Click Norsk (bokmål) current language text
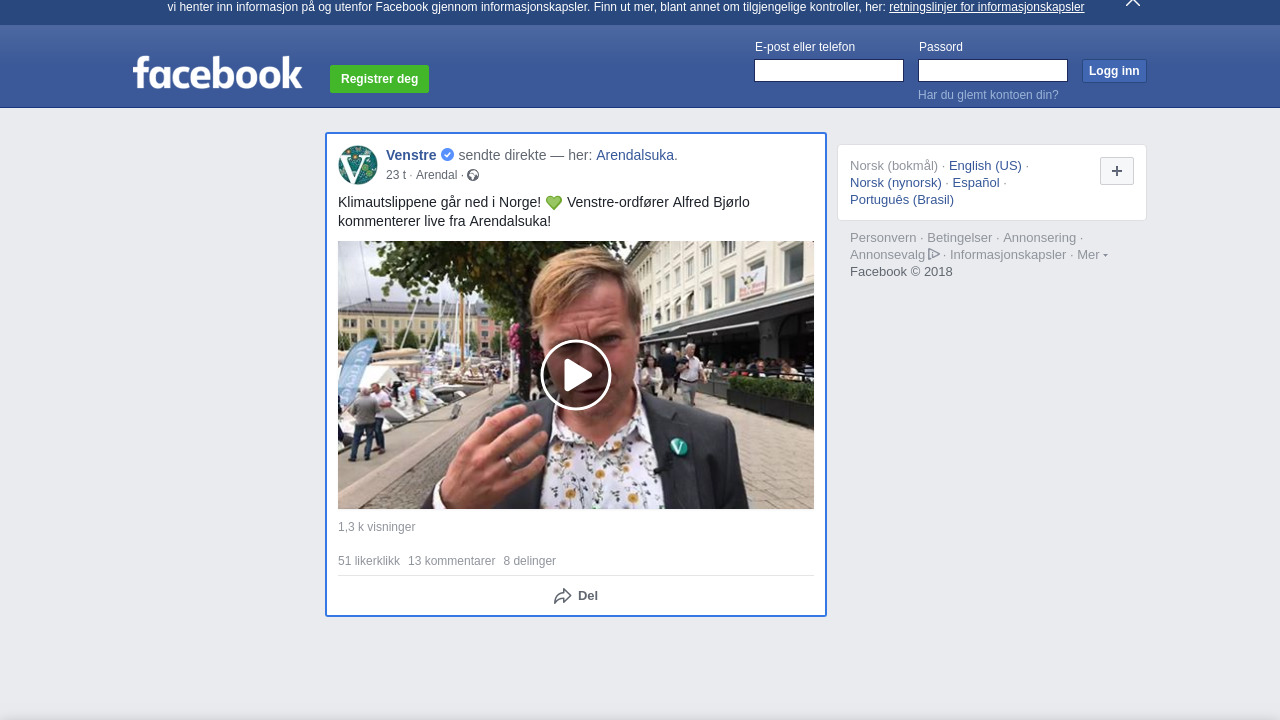The height and width of the screenshot is (720, 1280). (894, 166)
